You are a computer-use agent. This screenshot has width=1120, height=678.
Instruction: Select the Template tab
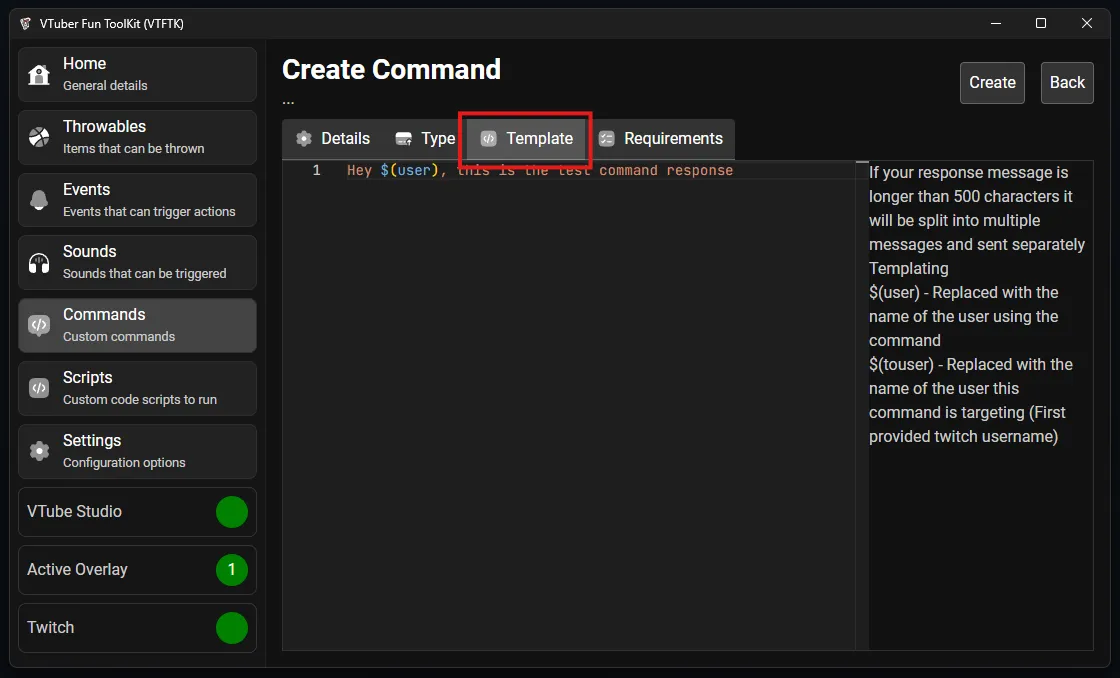(x=526, y=139)
